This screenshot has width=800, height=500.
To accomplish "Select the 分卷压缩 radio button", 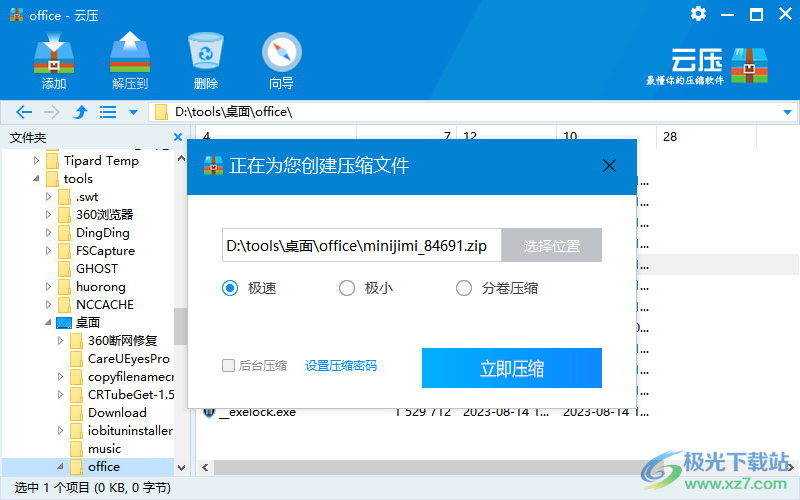I will (x=464, y=288).
